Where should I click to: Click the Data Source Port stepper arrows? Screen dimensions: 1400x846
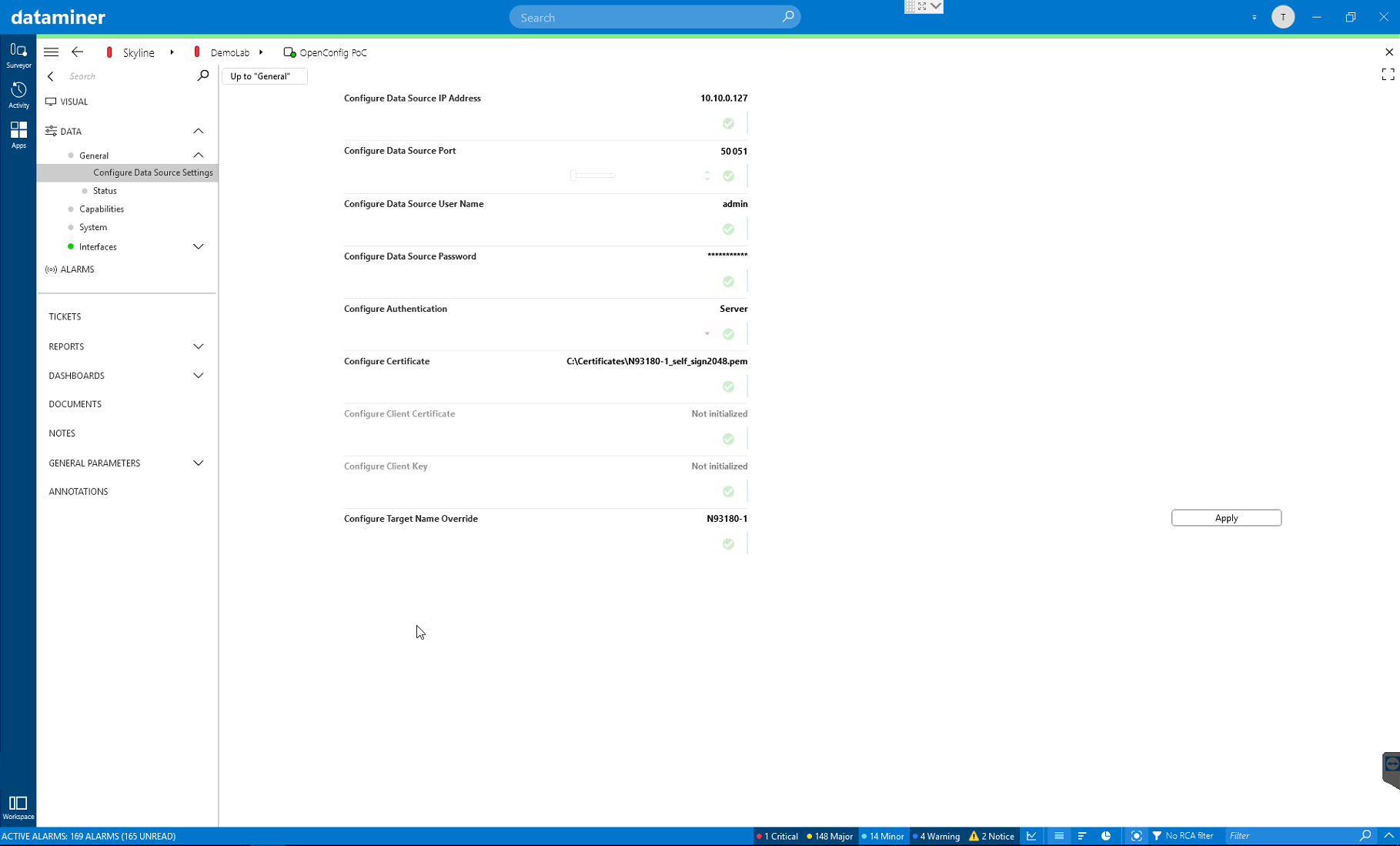point(707,176)
